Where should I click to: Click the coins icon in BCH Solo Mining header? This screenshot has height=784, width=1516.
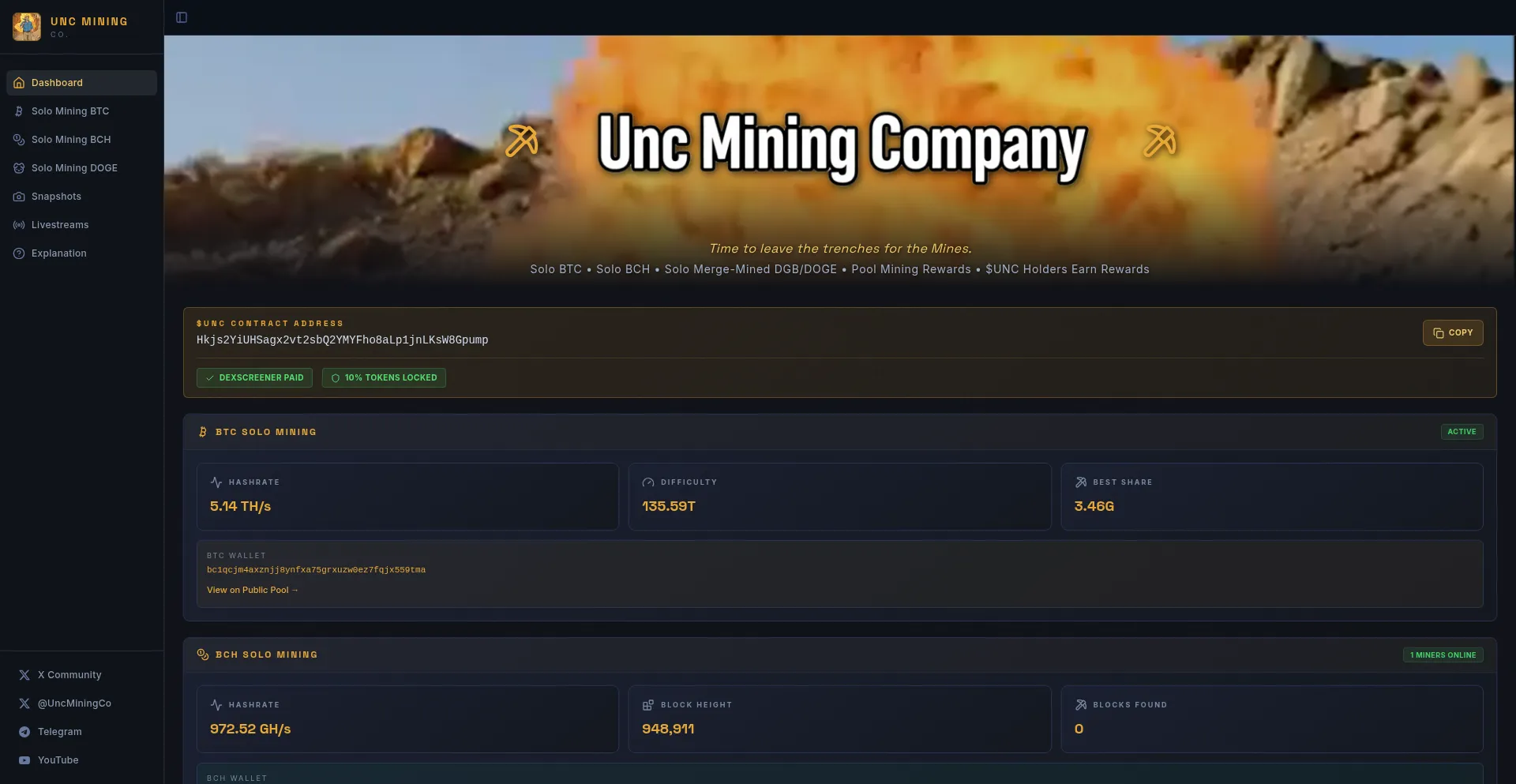(203, 655)
